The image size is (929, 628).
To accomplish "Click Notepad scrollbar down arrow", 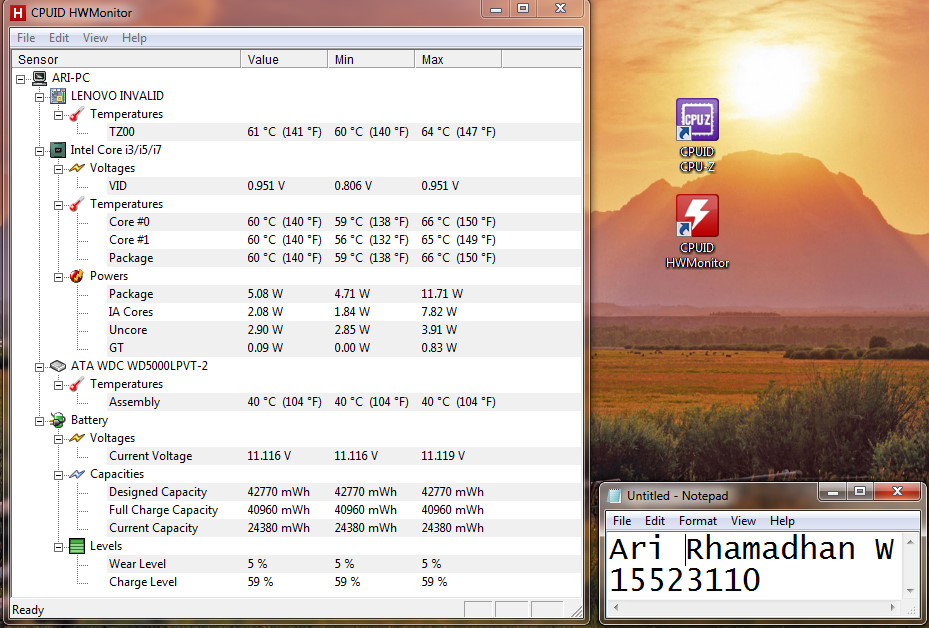I will click(911, 591).
